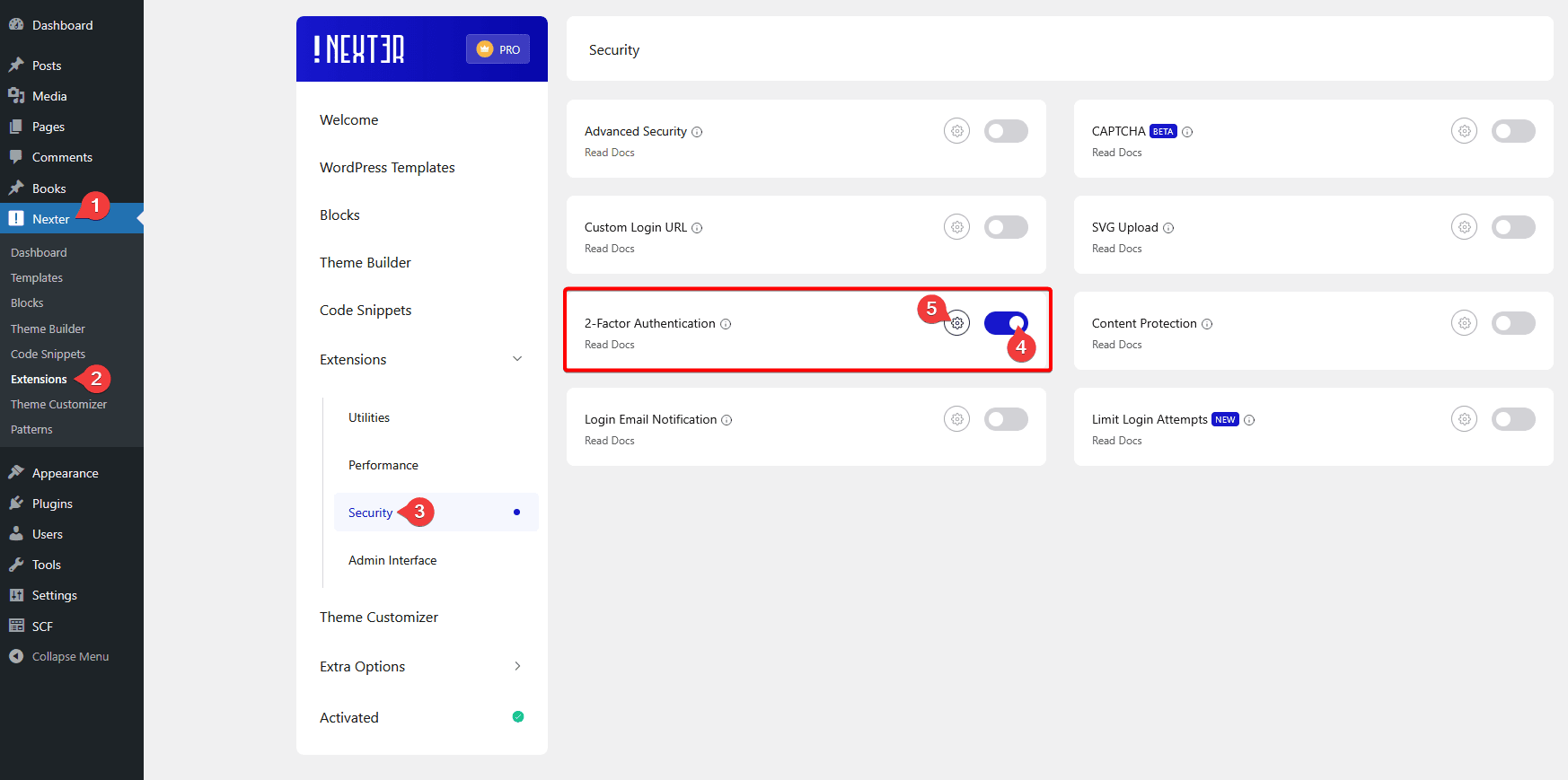Open SCF in WordPress sidebar
This screenshot has width=1568, height=780.
(42, 627)
